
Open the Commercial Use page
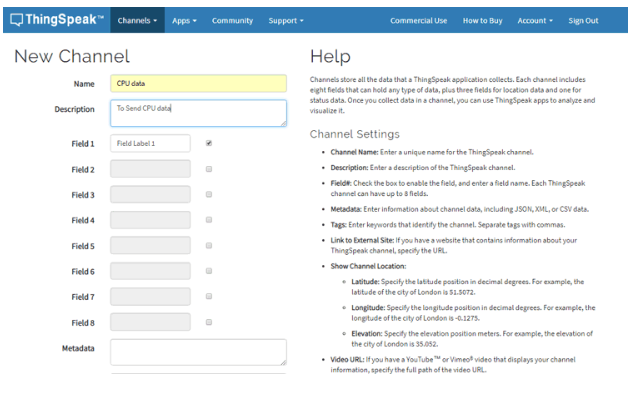pos(419,20)
